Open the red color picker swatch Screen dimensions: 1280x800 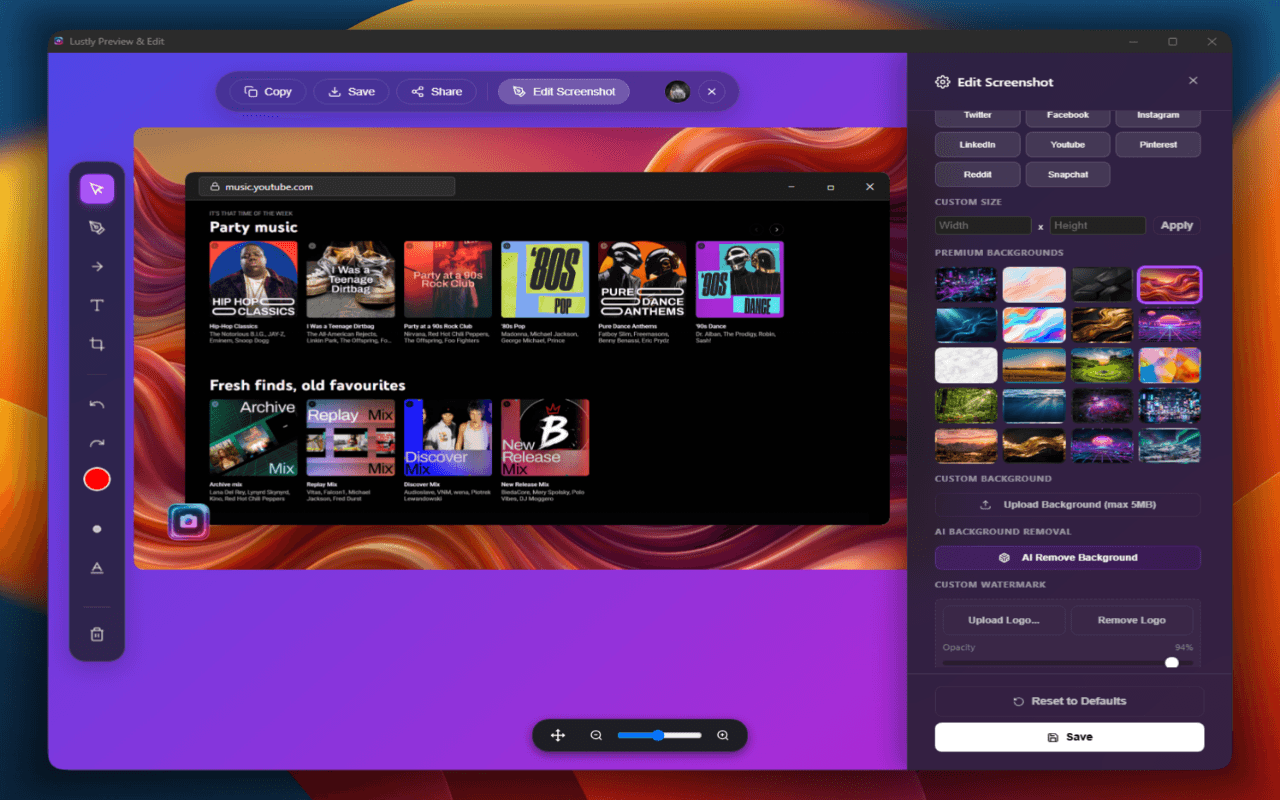(97, 480)
